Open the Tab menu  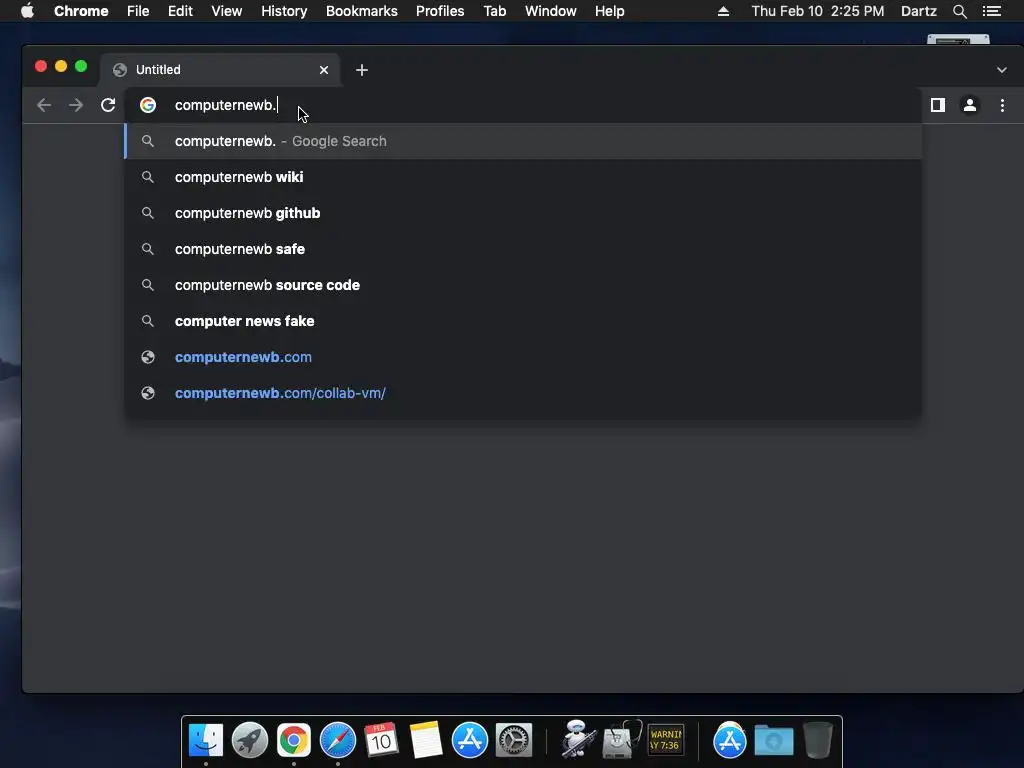494,11
